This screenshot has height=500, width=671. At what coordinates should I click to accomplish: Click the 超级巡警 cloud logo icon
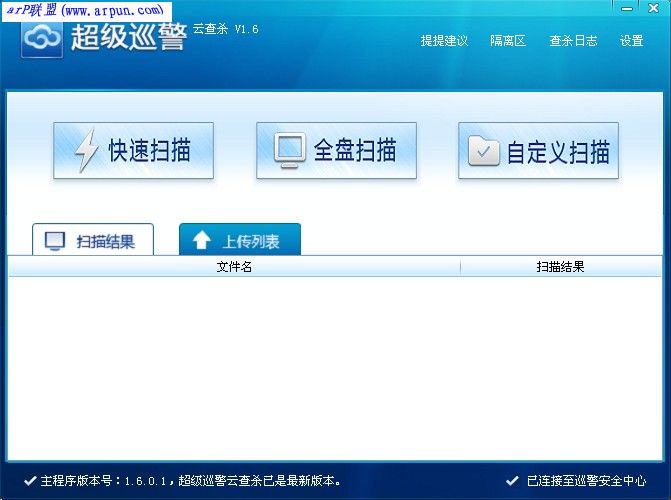coord(43,38)
